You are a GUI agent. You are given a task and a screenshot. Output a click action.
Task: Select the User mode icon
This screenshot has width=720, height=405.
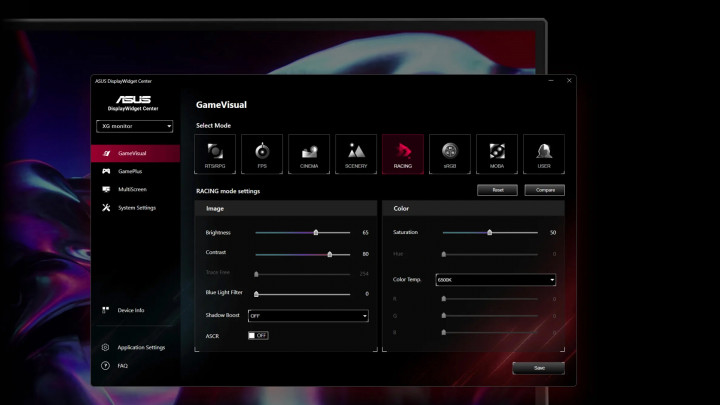(544, 154)
